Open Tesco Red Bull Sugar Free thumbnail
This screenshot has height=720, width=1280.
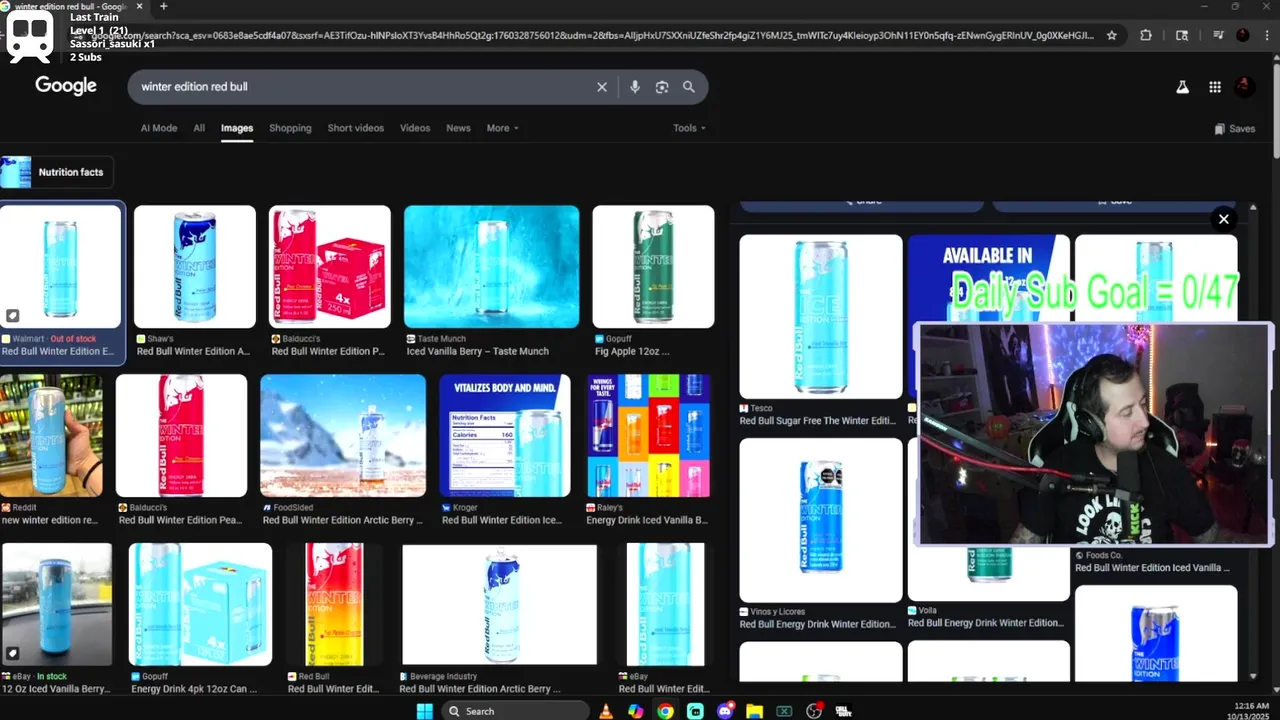click(x=821, y=317)
